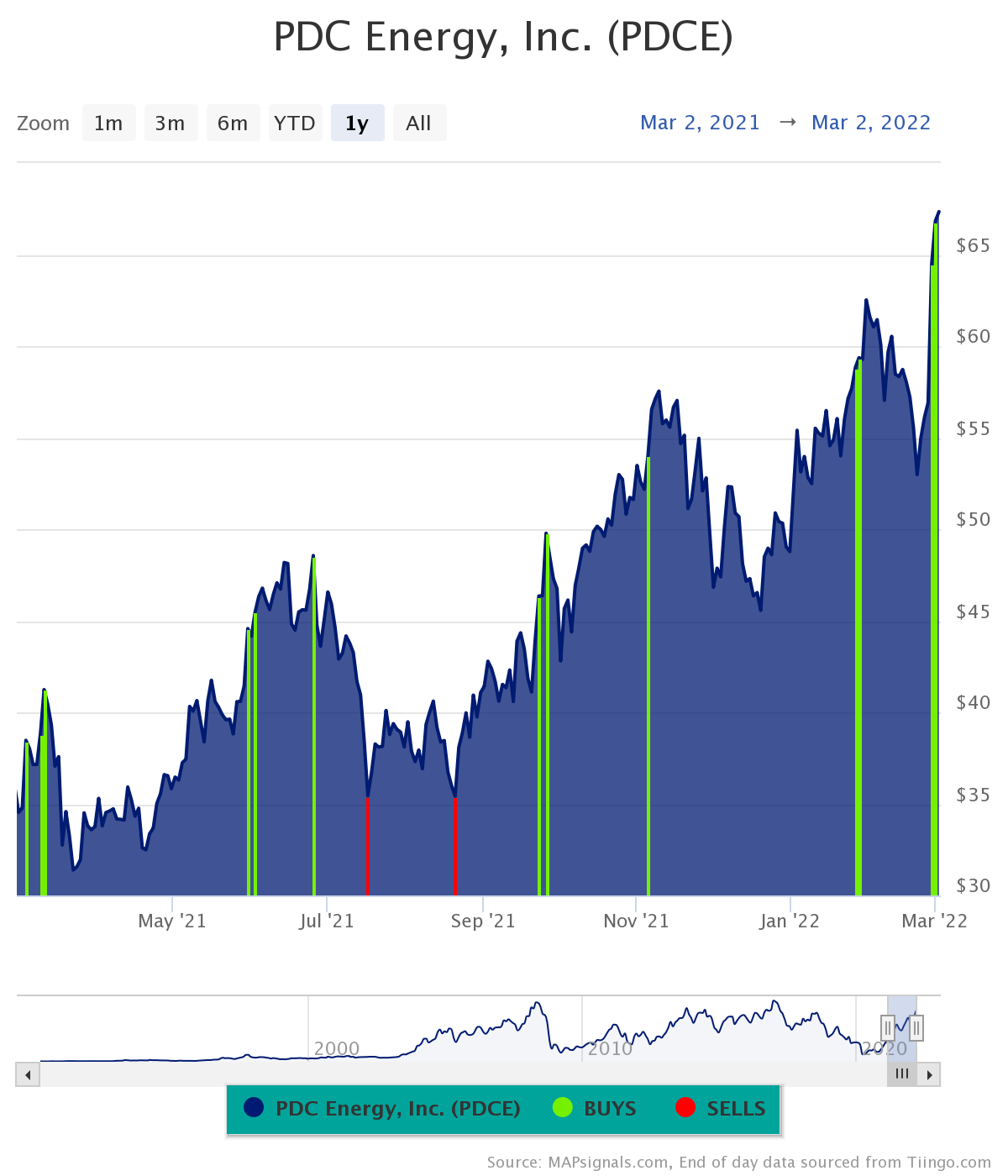The image size is (1008, 1176).
Task: Click the blue PDCE legend dot
Action: click(254, 1108)
